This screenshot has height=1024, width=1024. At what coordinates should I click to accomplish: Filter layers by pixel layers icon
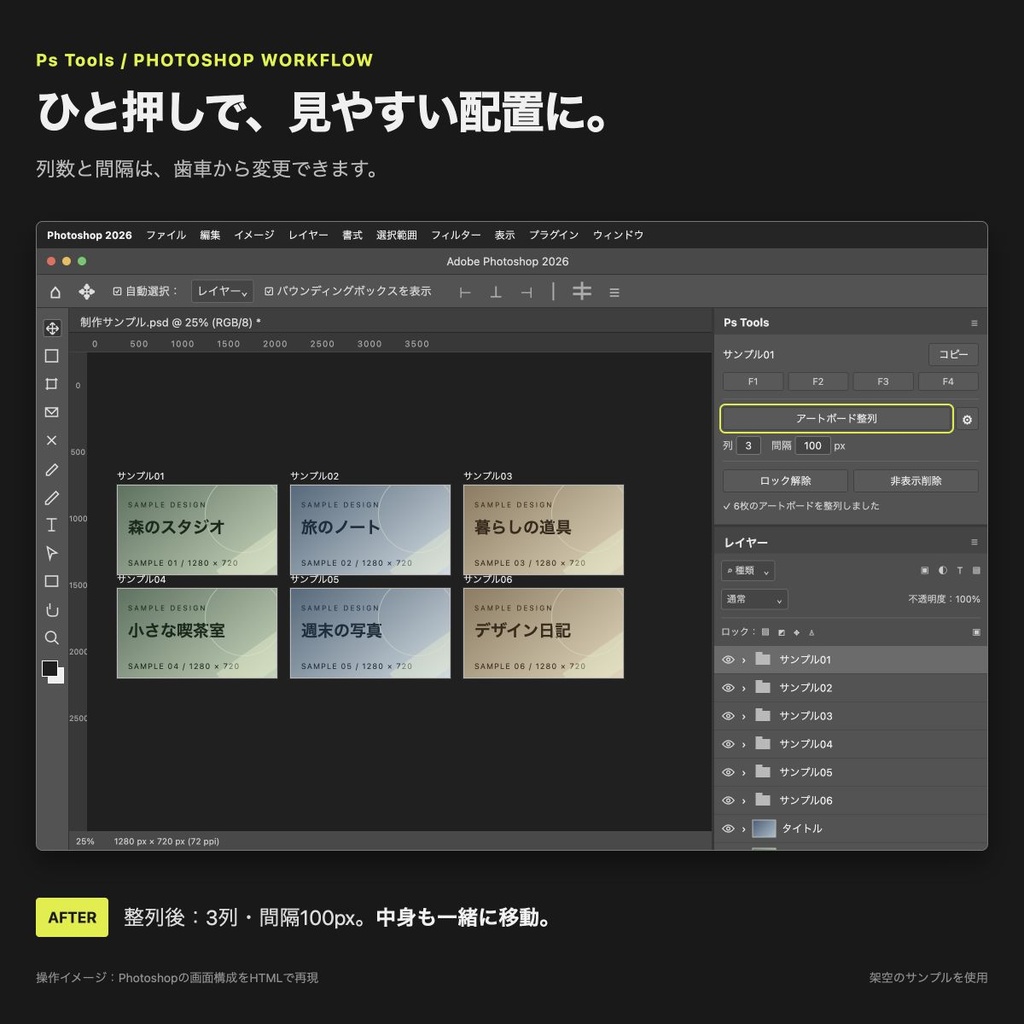[925, 570]
